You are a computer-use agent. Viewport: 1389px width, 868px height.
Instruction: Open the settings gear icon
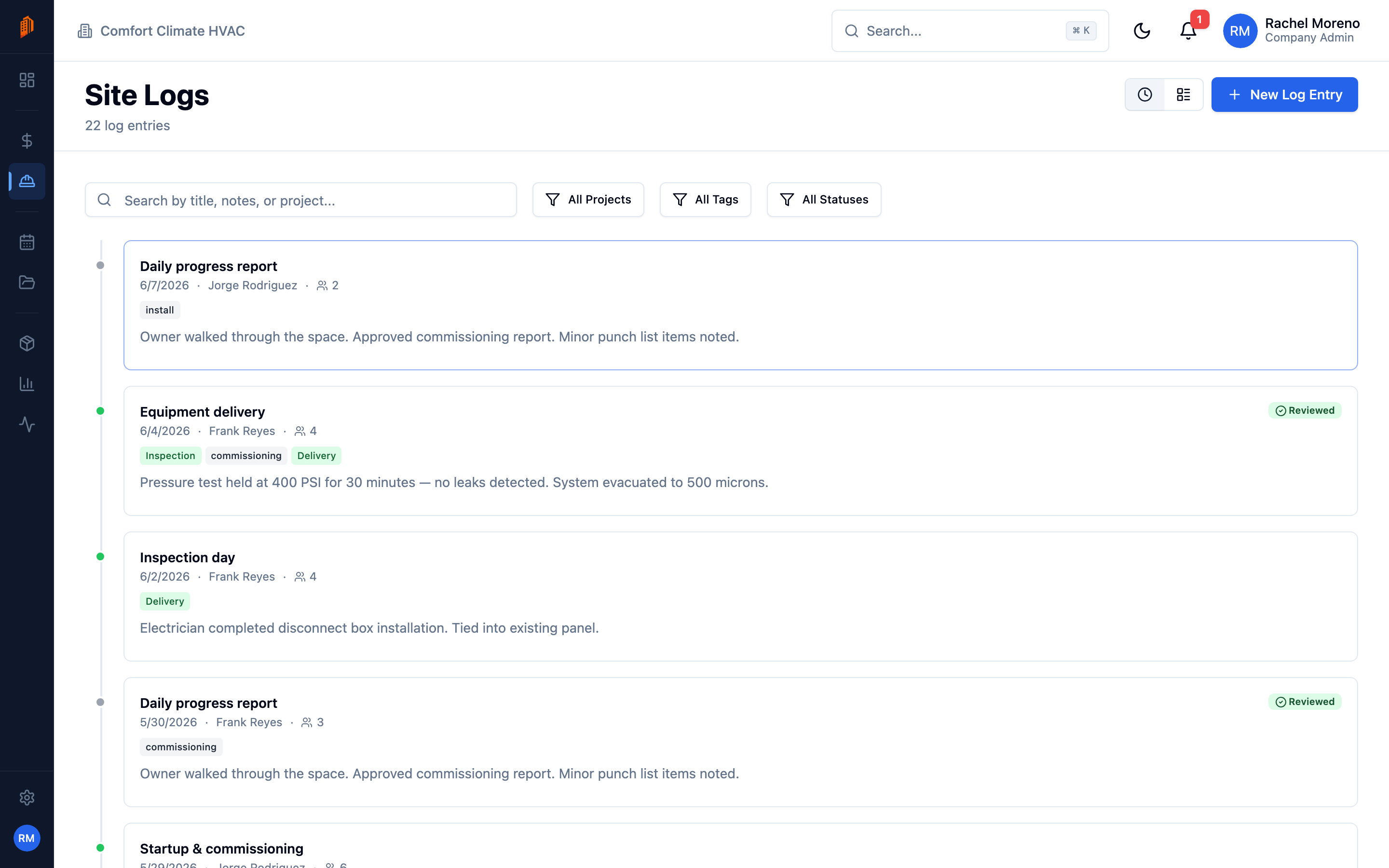(27, 798)
